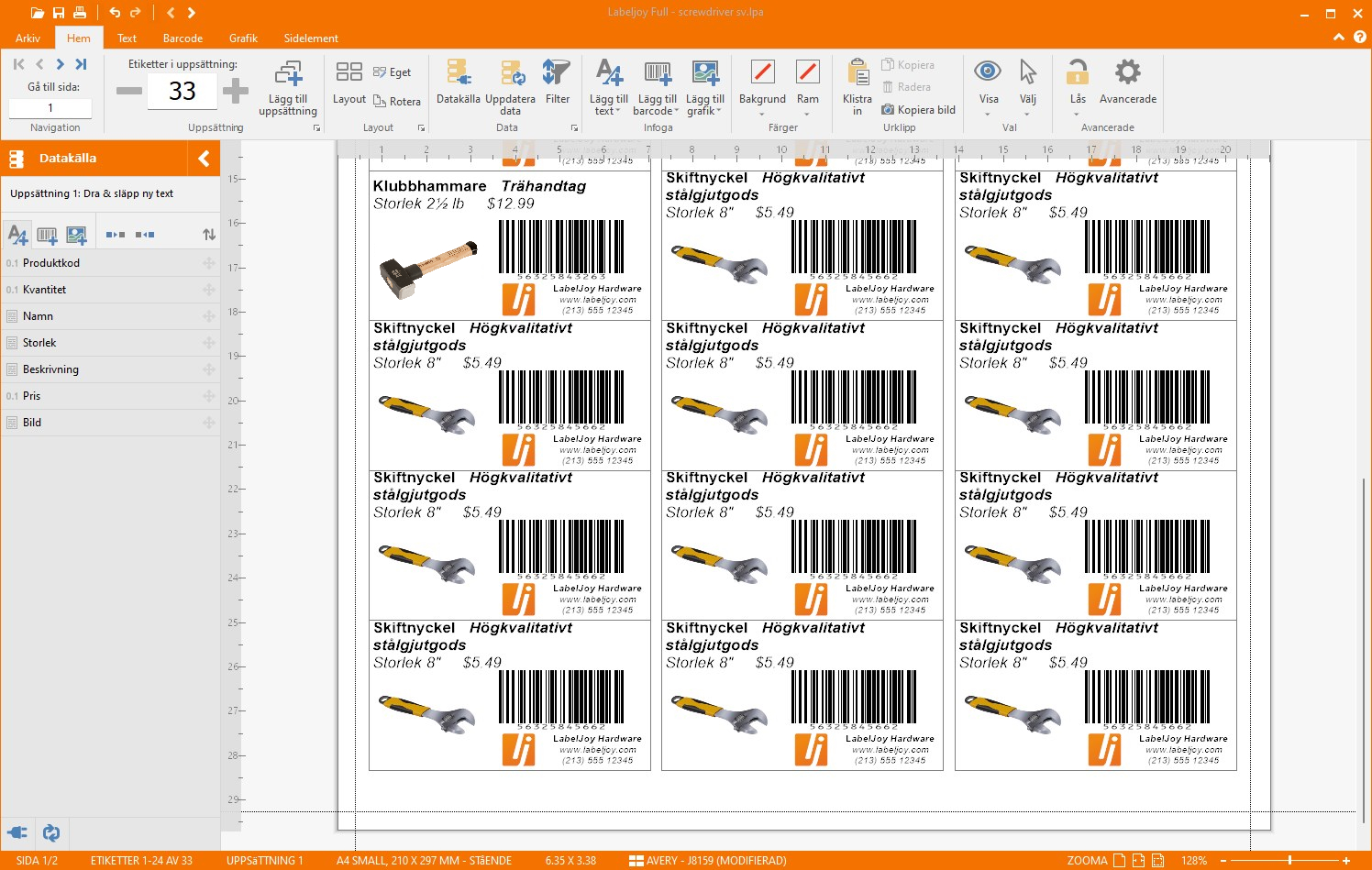
Task: Select the Storlek field
Action: coord(110,343)
